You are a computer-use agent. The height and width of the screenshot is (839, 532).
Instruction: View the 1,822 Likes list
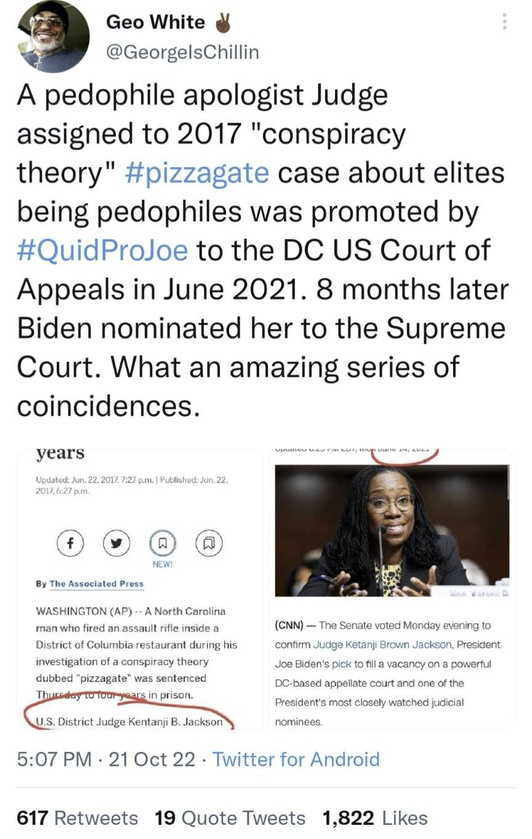point(375,818)
